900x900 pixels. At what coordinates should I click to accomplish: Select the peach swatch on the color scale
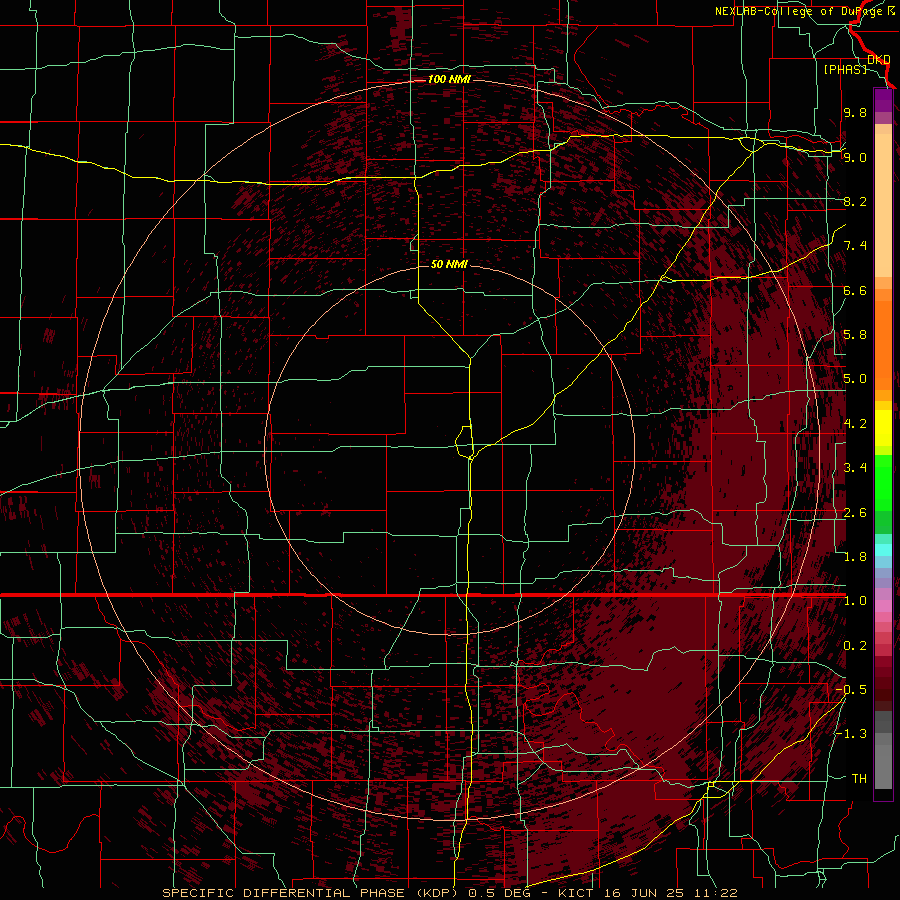pyautogui.click(x=883, y=205)
